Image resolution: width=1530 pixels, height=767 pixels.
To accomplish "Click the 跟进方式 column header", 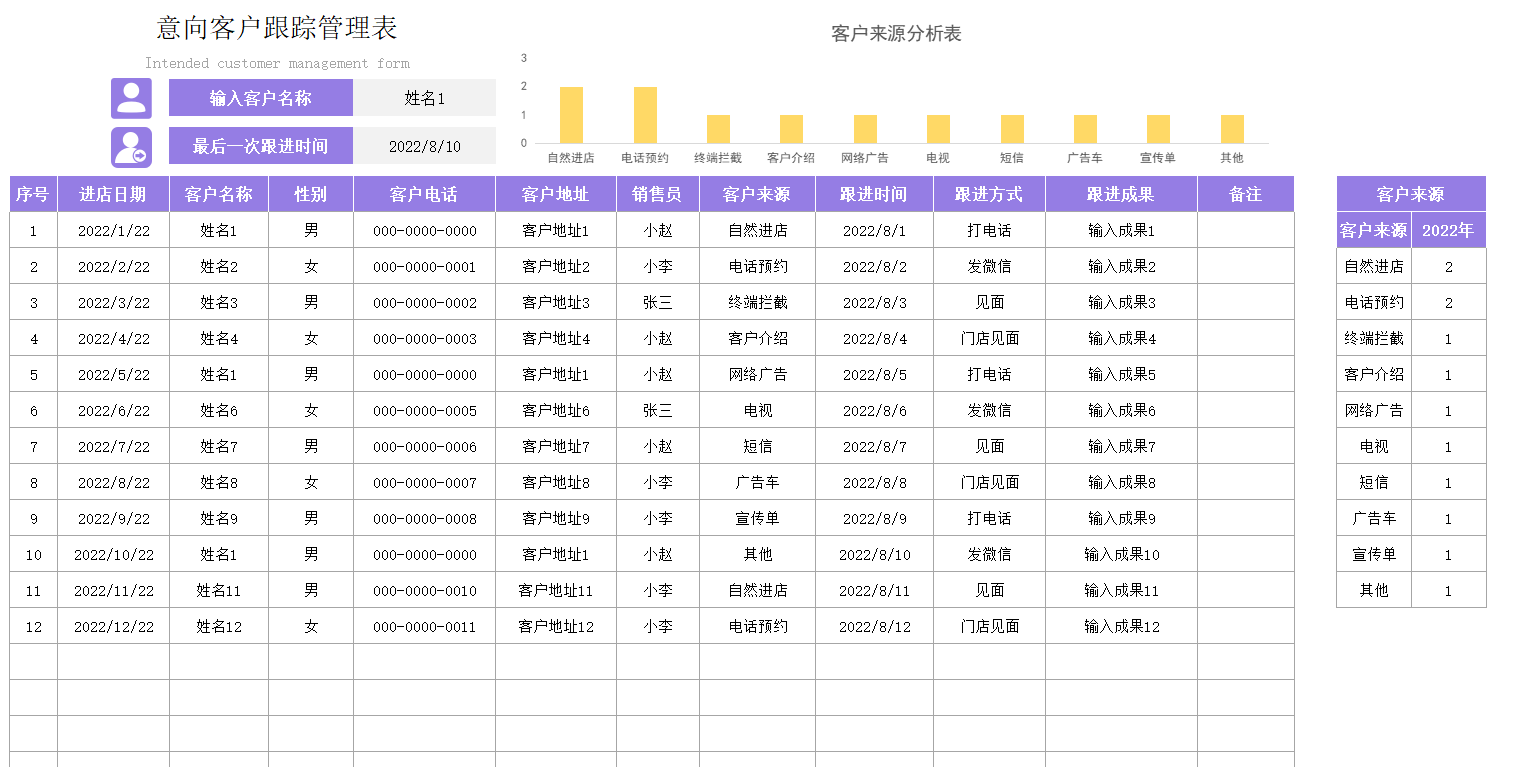I will click(989, 194).
